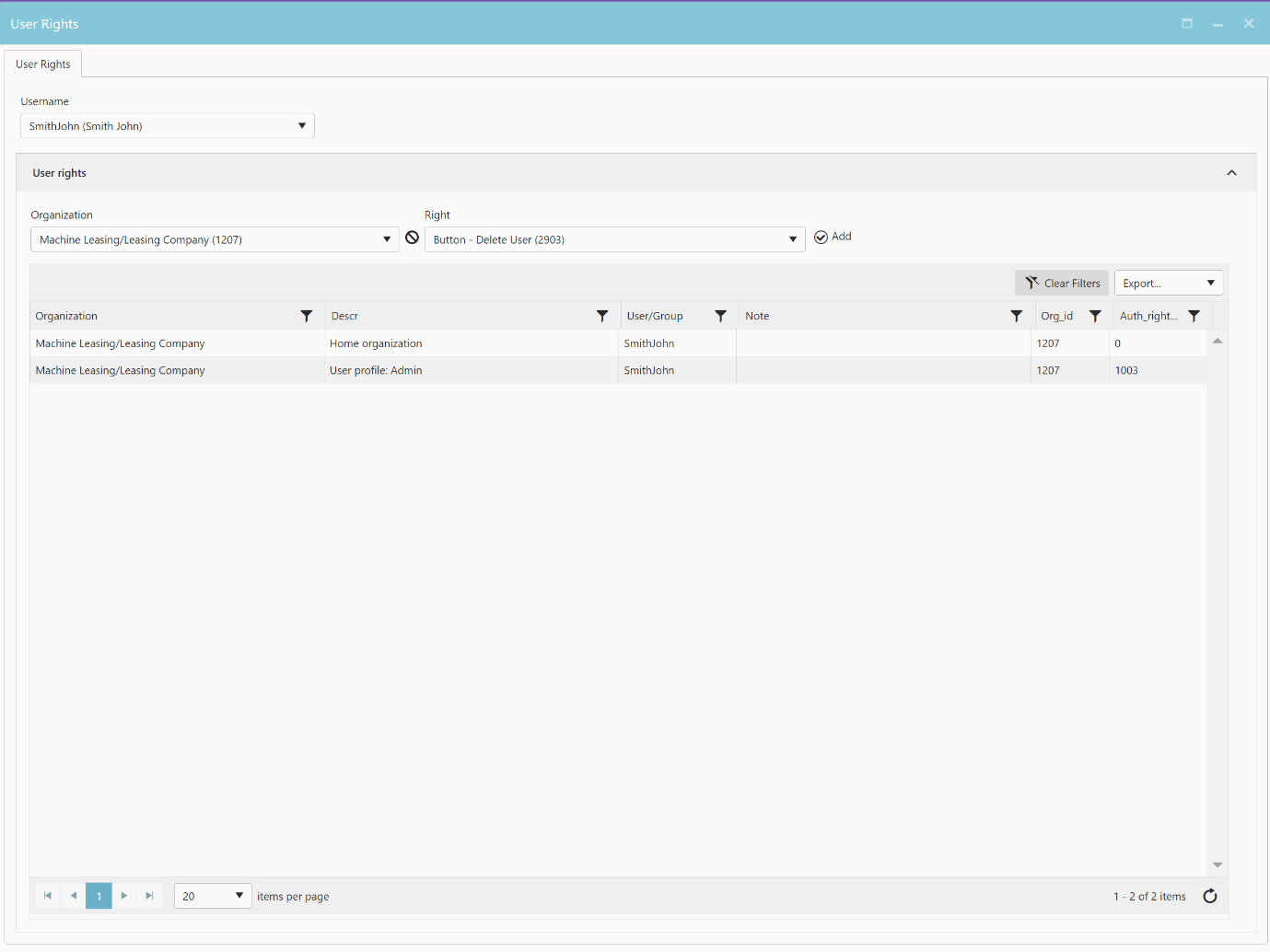Go to the next page arrow
The width and height of the screenshot is (1270, 952).
click(x=124, y=896)
